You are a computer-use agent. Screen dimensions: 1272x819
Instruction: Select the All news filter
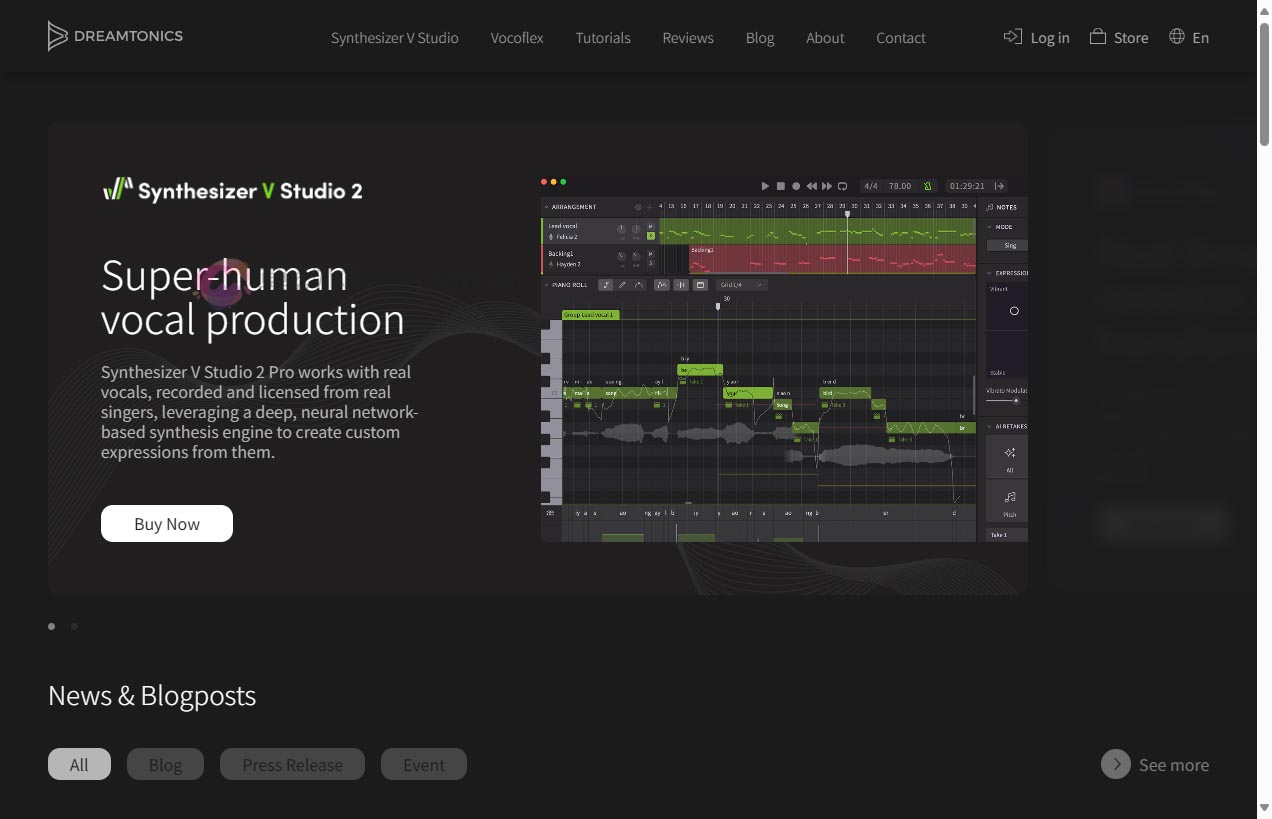(x=79, y=764)
